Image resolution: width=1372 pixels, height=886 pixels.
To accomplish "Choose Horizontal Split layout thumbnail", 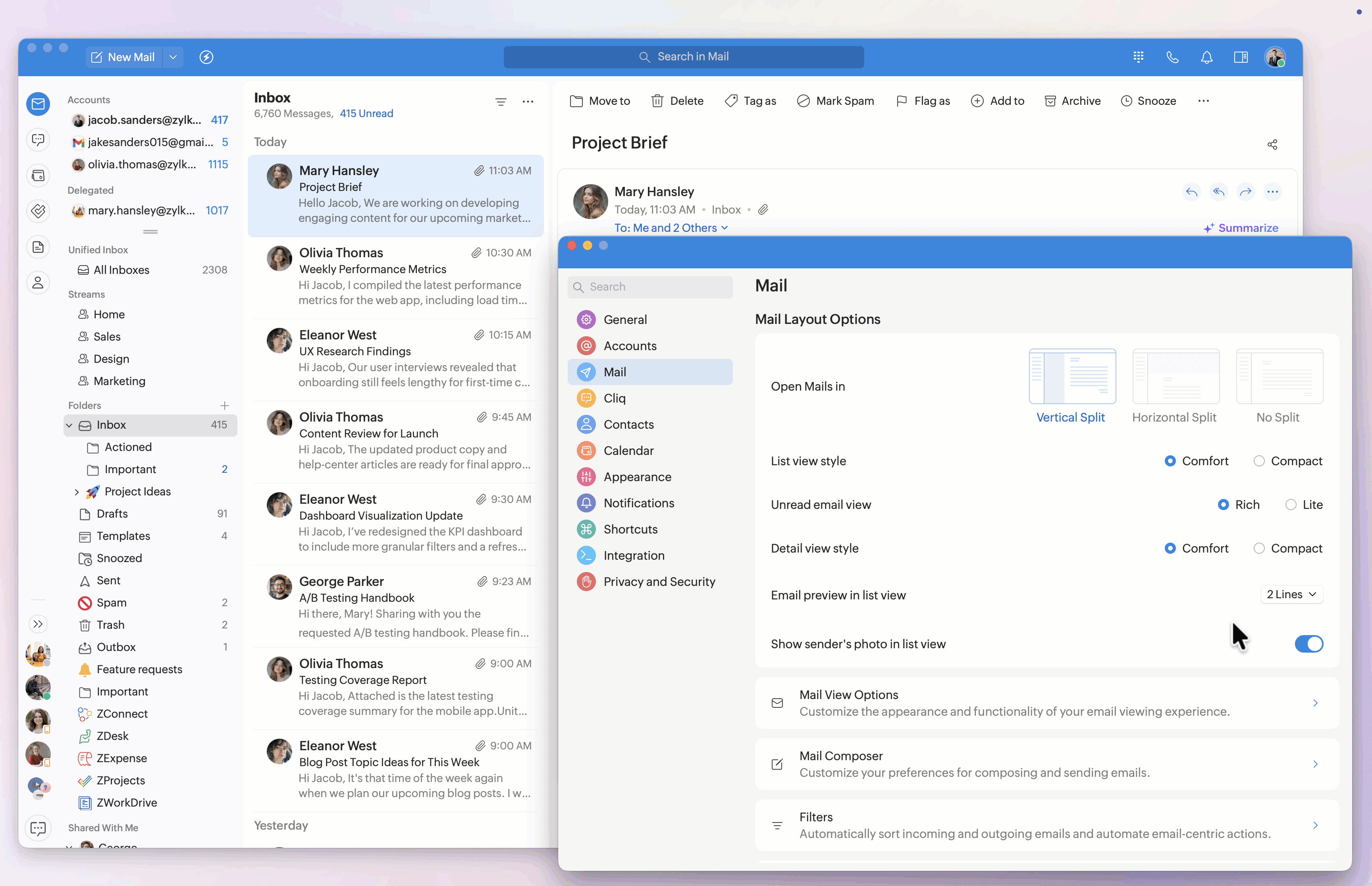I will (1175, 377).
